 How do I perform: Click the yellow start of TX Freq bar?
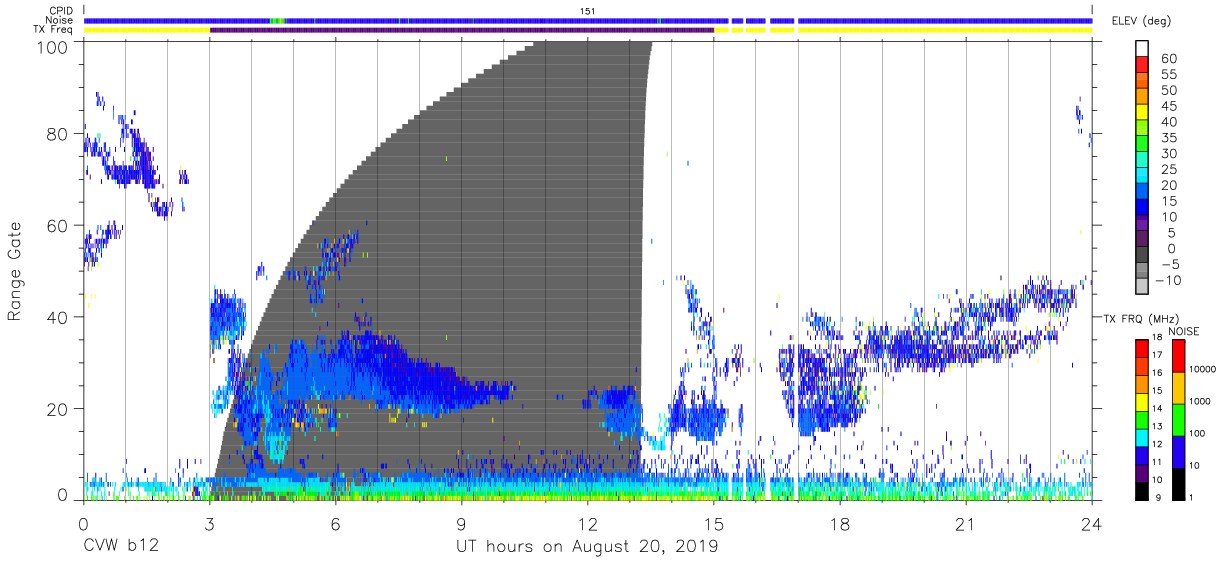point(147,30)
